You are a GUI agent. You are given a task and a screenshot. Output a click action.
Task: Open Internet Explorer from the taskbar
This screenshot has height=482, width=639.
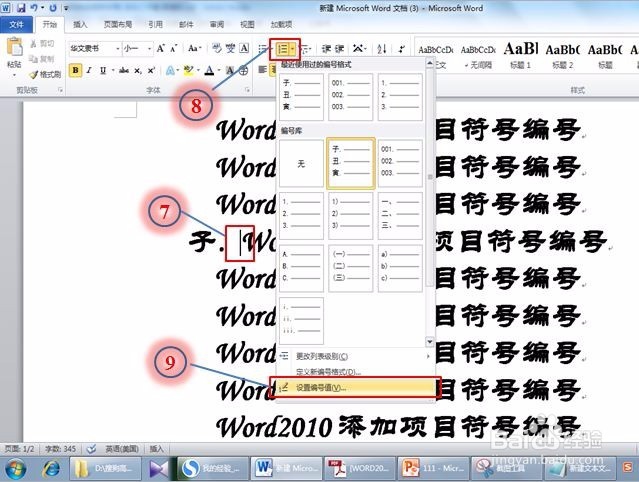tap(51, 469)
